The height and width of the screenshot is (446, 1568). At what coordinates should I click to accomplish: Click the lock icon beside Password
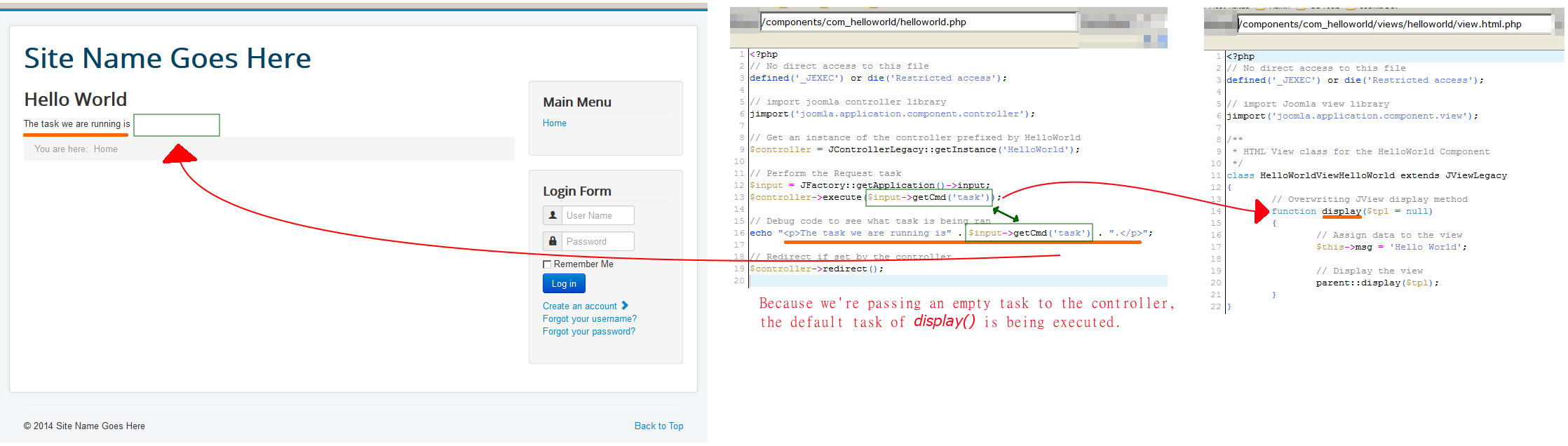click(553, 241)
